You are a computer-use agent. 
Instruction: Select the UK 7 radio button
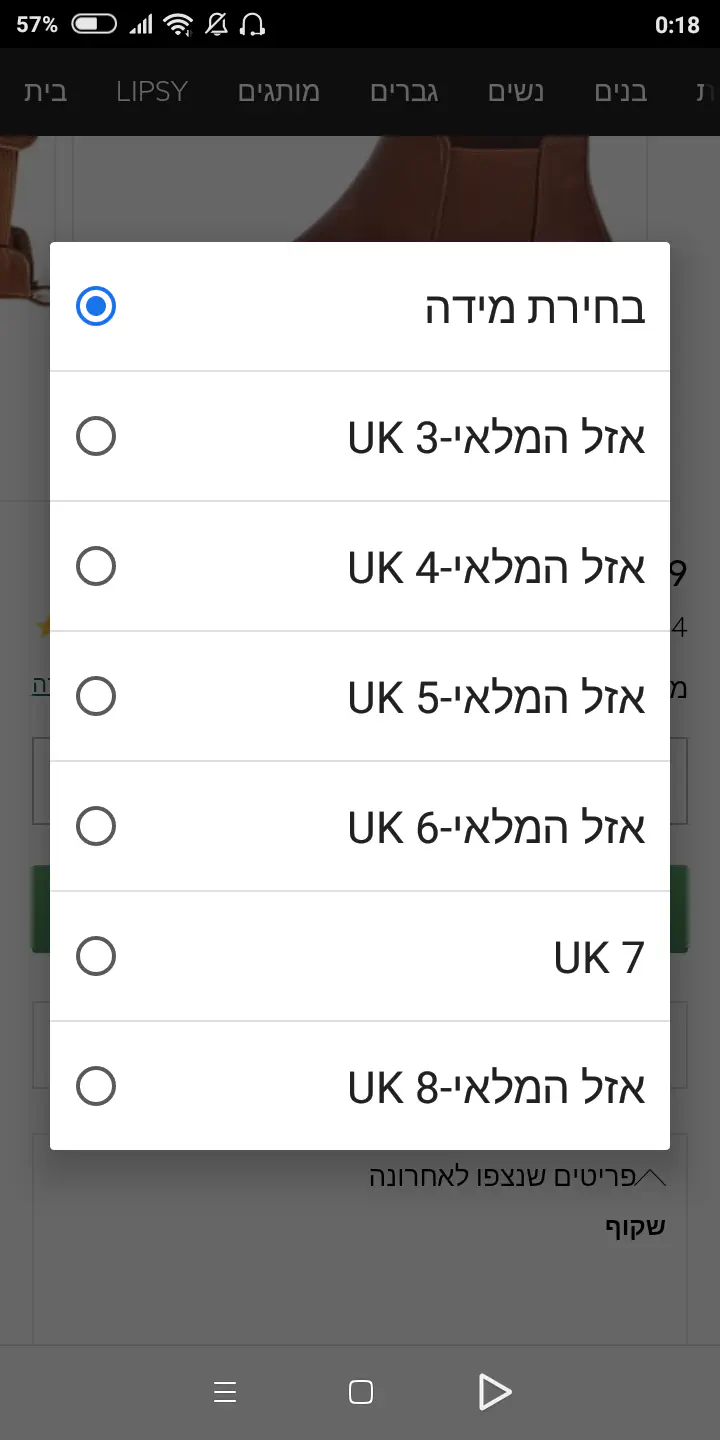coord(96,956)
